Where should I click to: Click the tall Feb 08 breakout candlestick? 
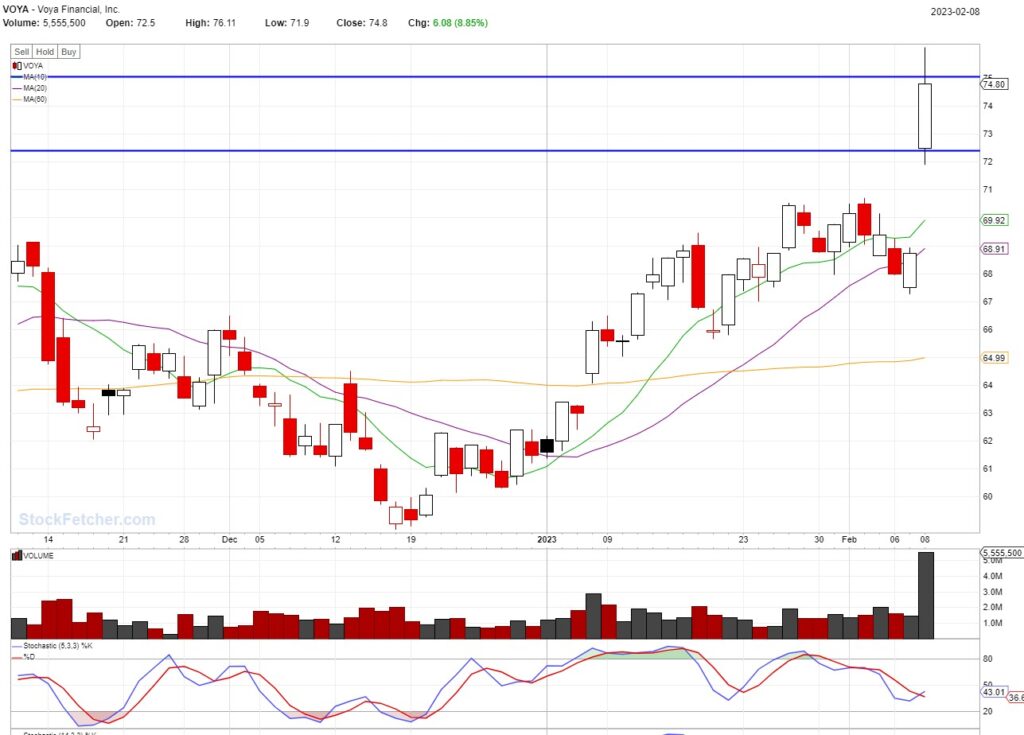coord(925,116)
